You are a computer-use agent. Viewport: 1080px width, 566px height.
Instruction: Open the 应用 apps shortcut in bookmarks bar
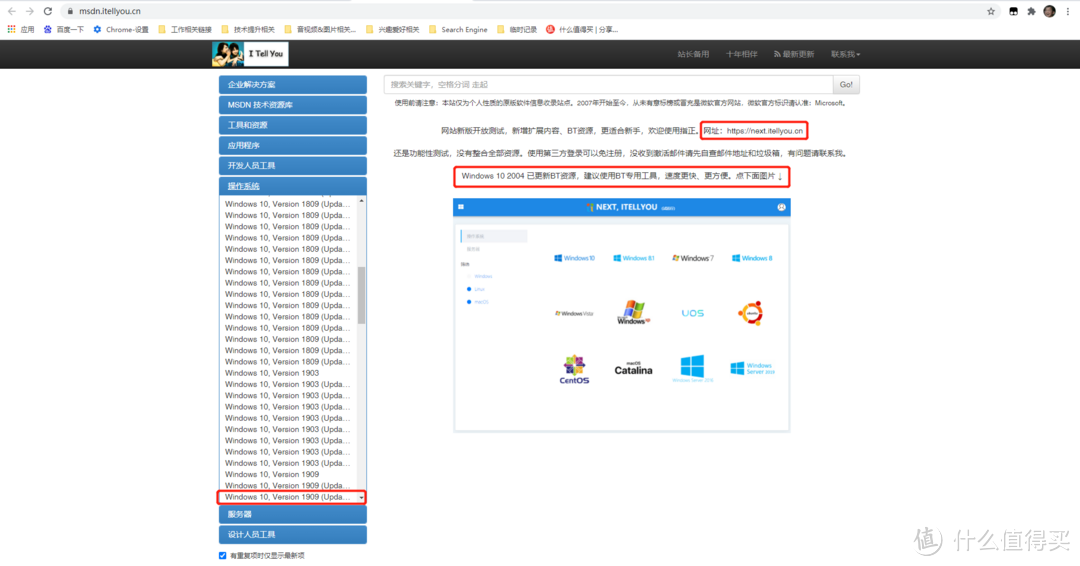(x=21, y=30)
